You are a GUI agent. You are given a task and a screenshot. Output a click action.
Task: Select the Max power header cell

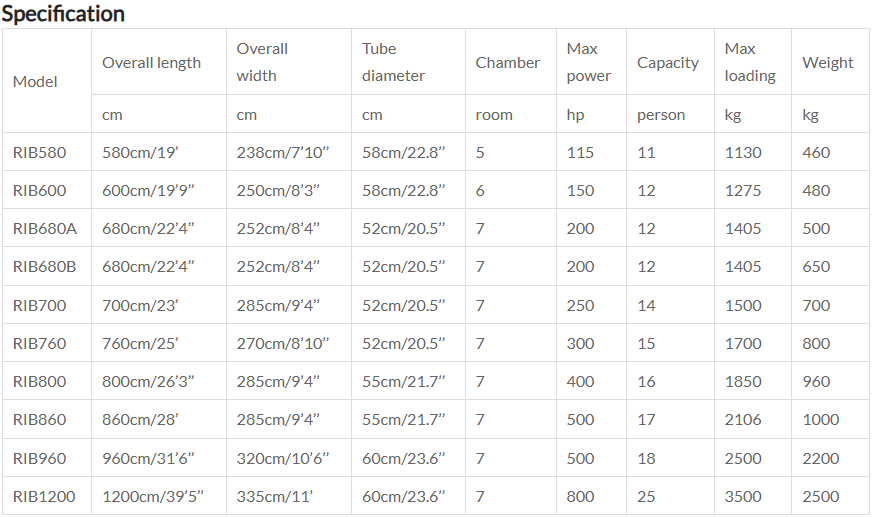[x=591, y=62]
